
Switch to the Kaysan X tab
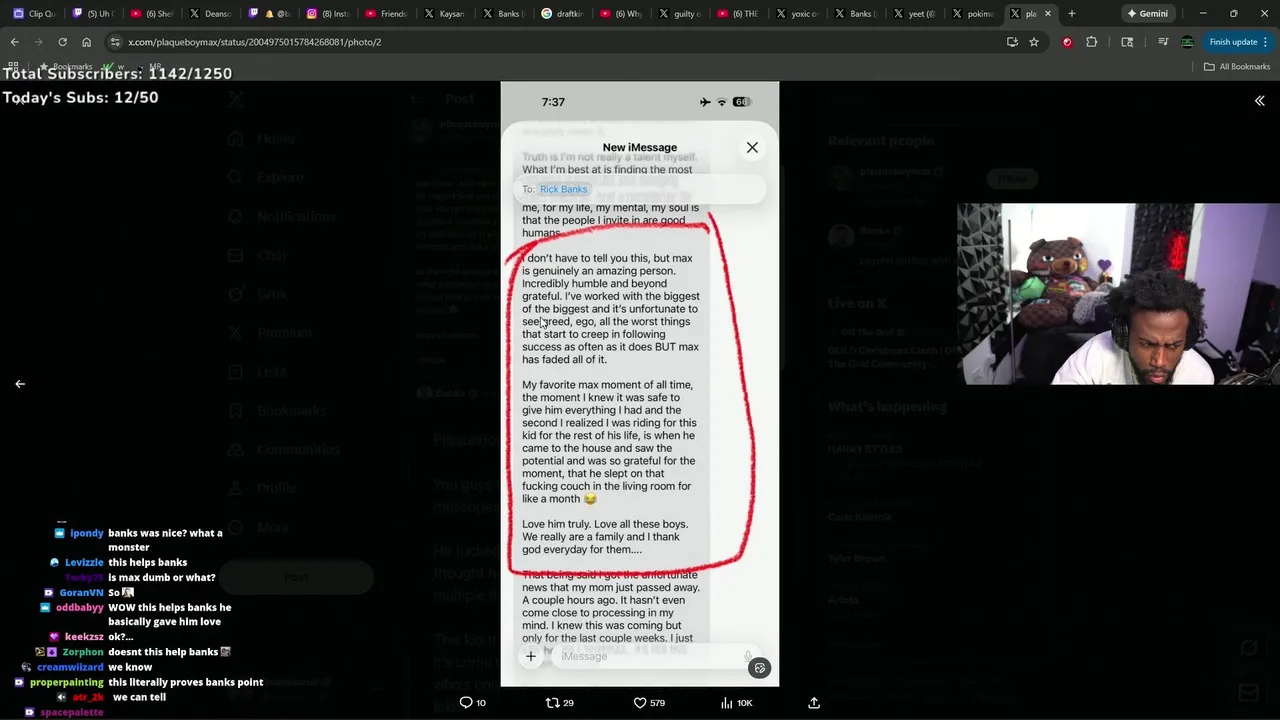(x=446, y=13)
